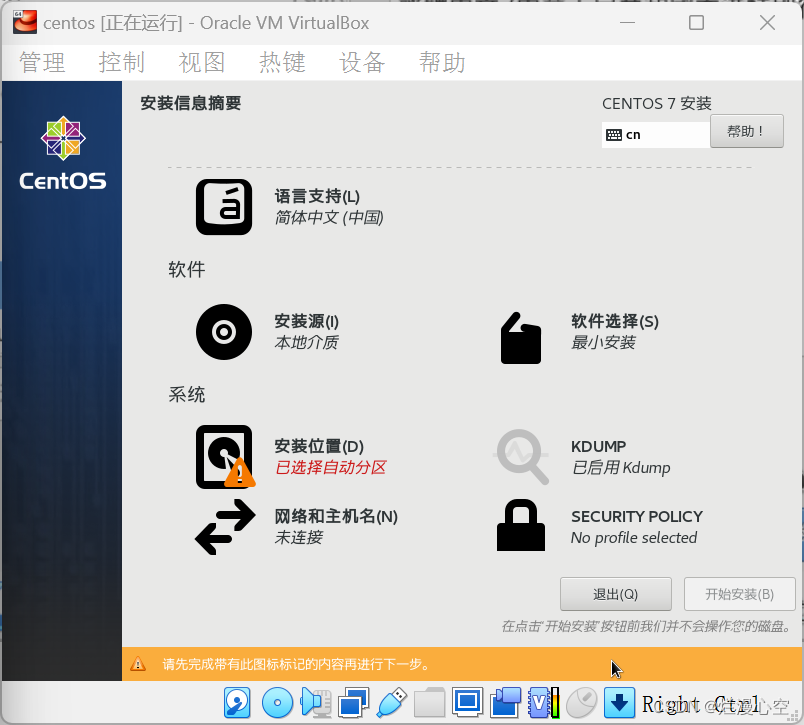Click the cn keyboard layout field
This screenshot has height=725, width=804.
pyautogui.click(x=656, y=135)
